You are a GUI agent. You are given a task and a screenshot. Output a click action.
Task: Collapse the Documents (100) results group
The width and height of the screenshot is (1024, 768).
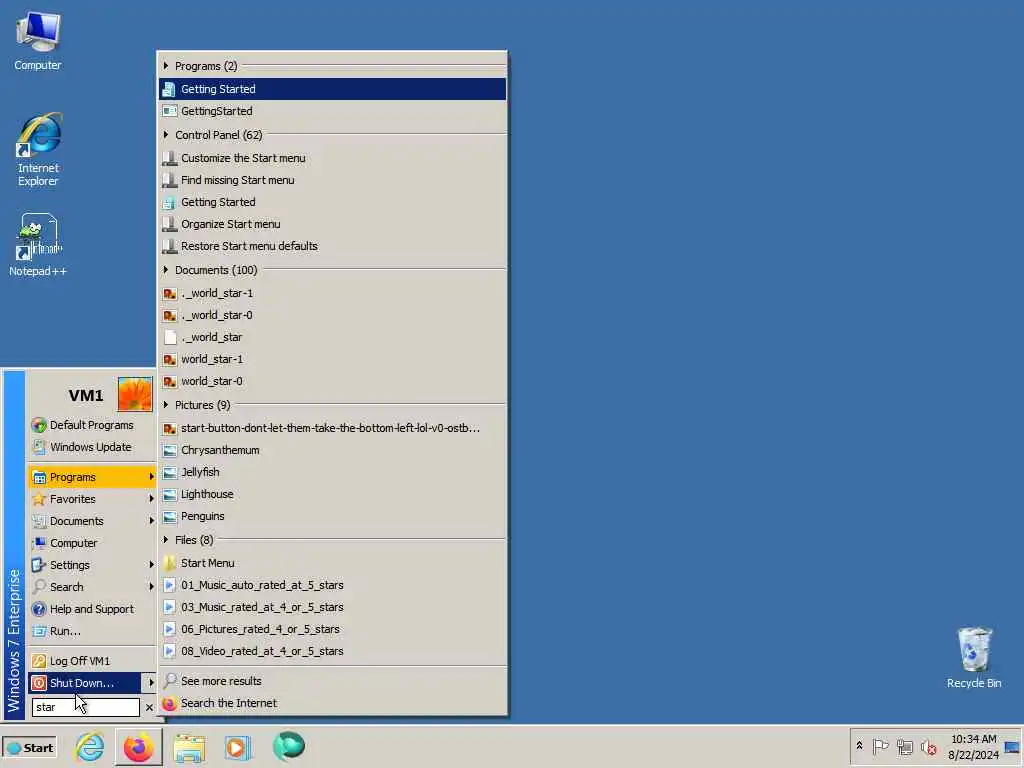point(166,270)
